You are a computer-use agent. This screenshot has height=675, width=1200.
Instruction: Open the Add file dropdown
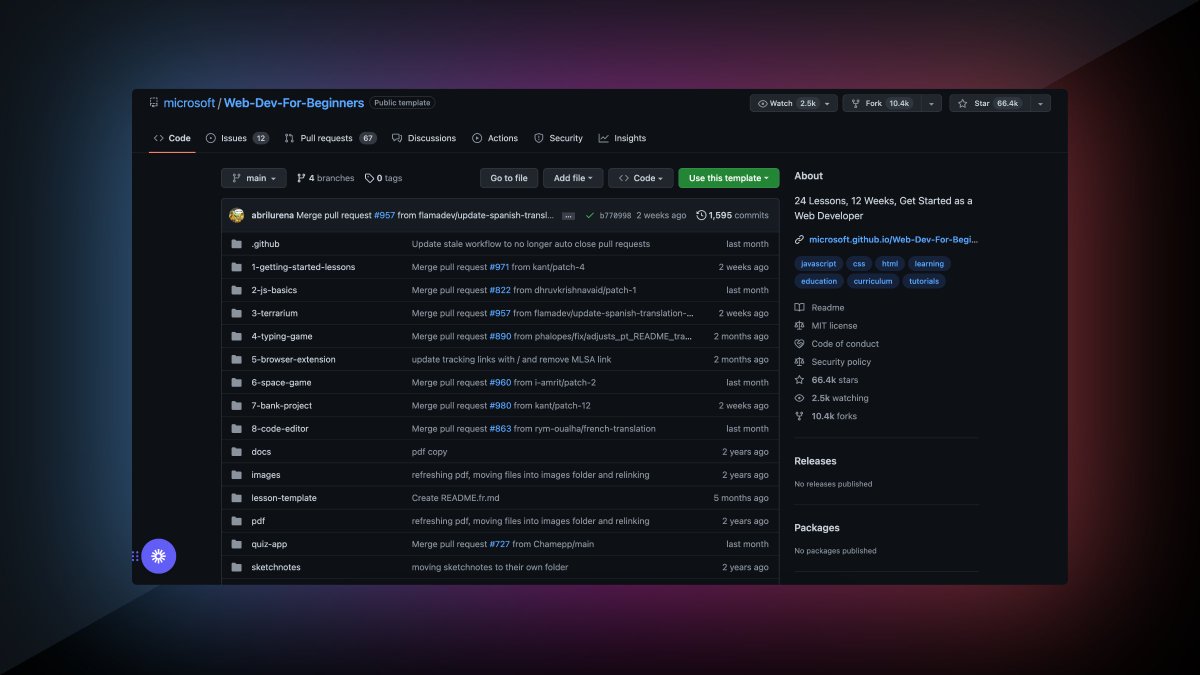(572, 177)
